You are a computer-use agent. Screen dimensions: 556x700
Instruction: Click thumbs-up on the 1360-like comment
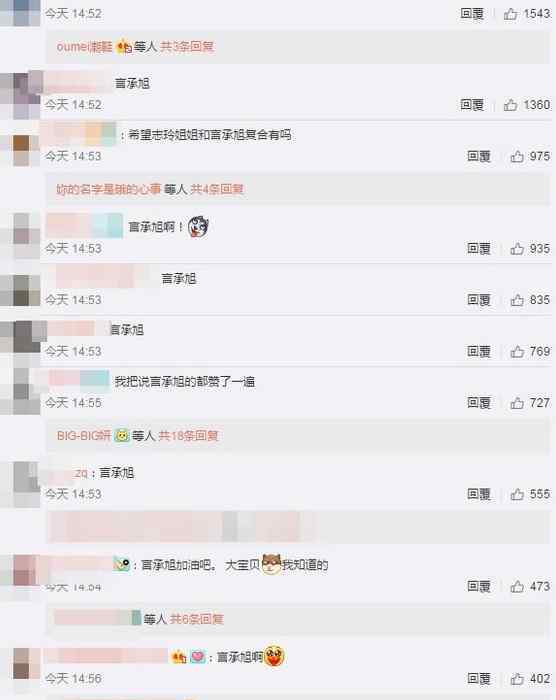tap(510, 105)
